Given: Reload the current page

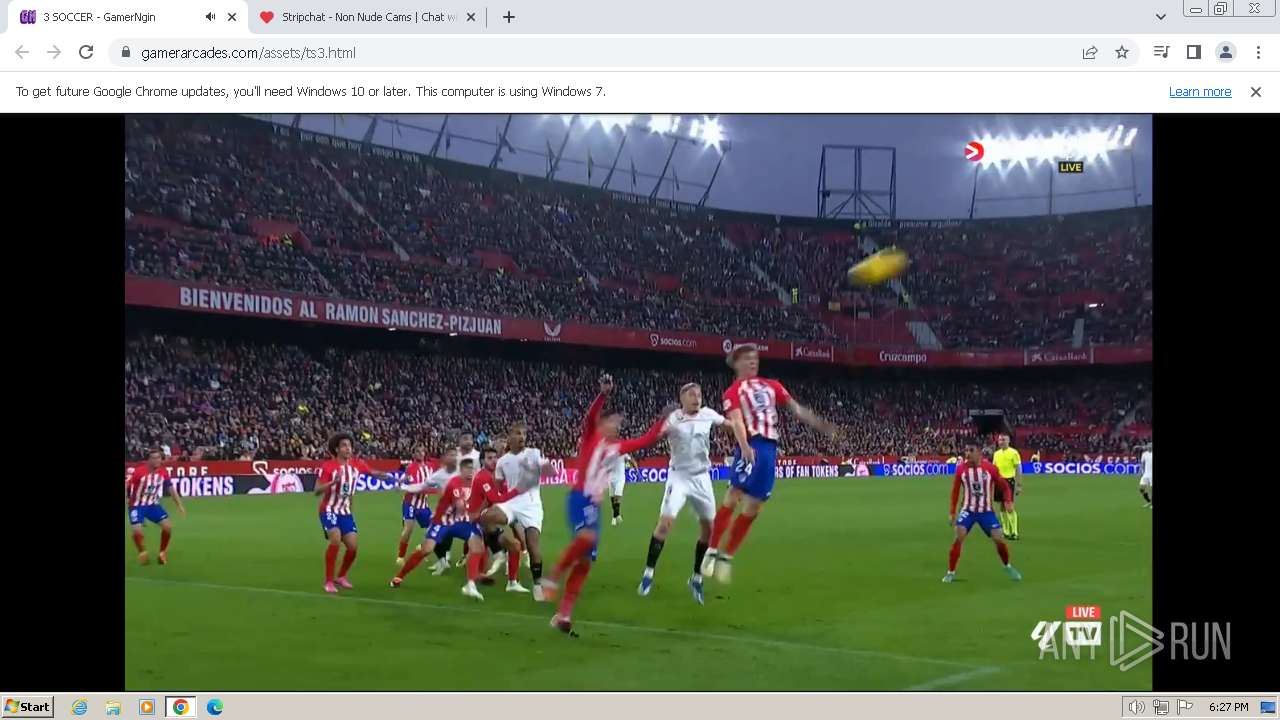Looking at the screenshot, I should [x=86, y=52].
